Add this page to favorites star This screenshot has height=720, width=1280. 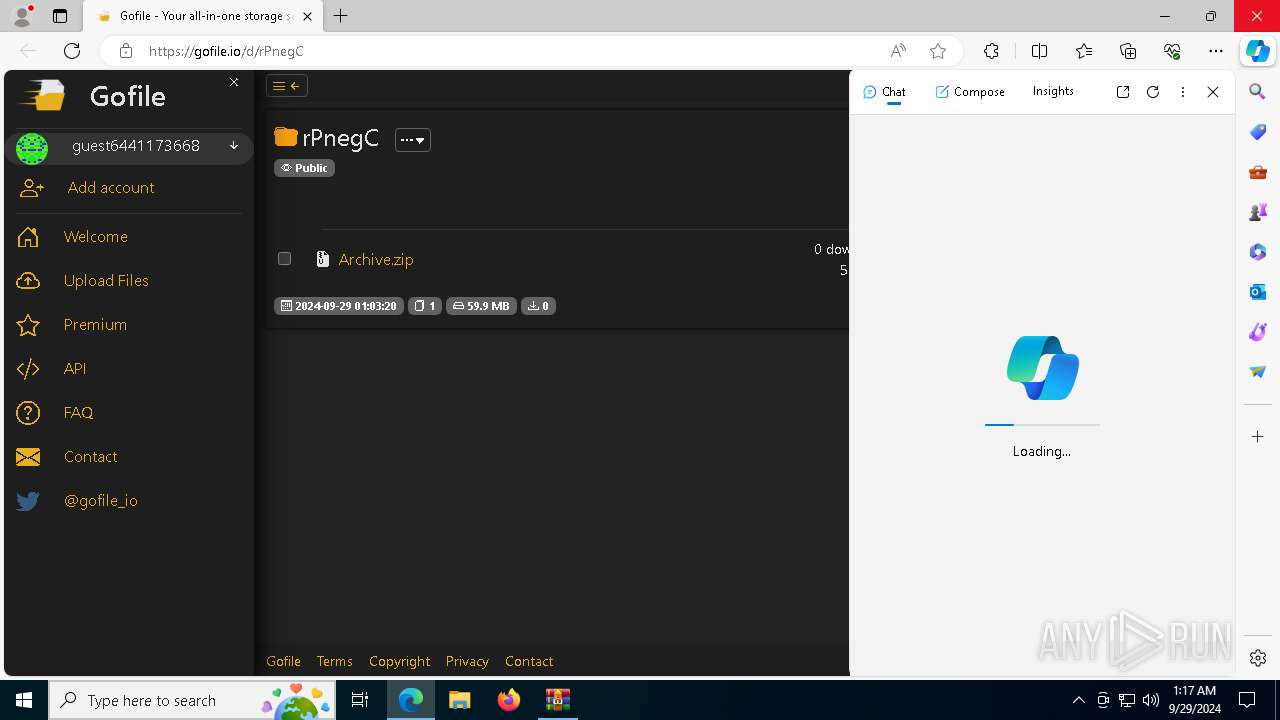coord(938,51)
